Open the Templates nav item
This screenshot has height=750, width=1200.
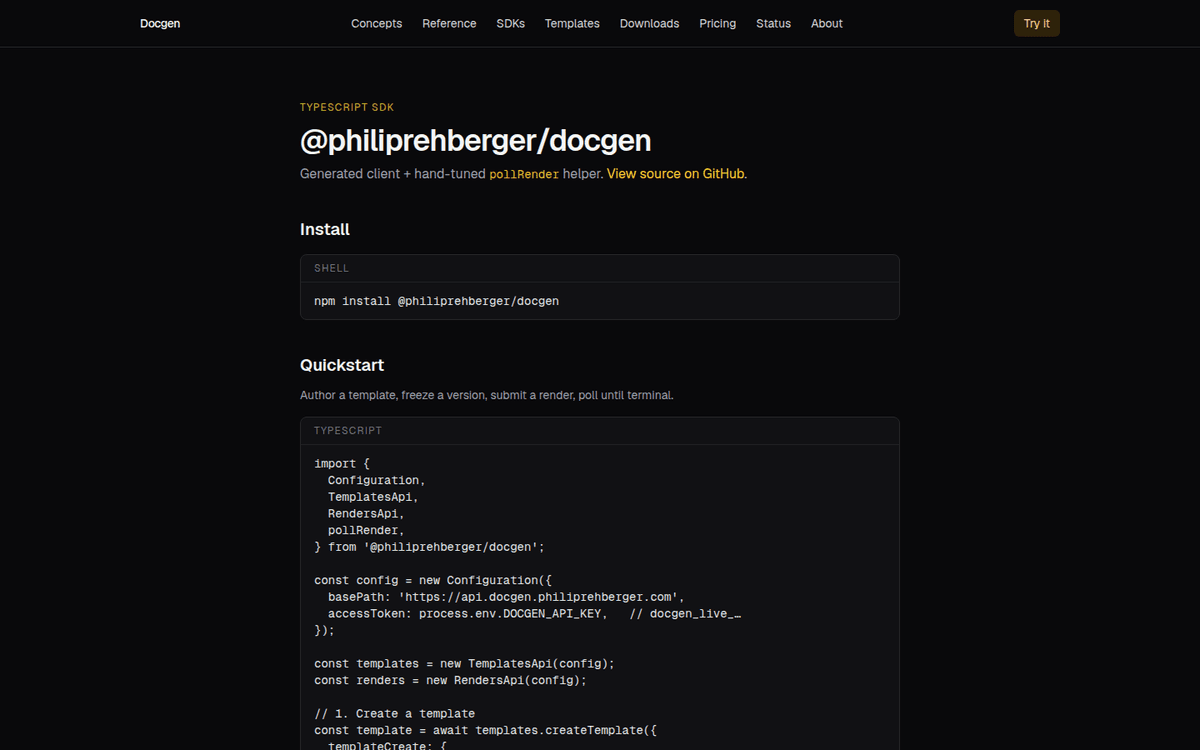click(572, 23)
